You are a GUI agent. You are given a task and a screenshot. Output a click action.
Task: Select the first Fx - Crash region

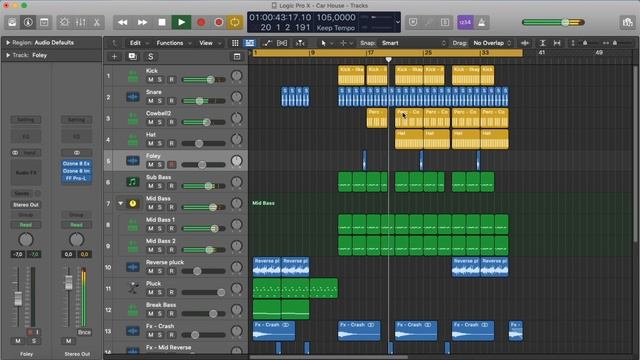(x=274, y=331)
